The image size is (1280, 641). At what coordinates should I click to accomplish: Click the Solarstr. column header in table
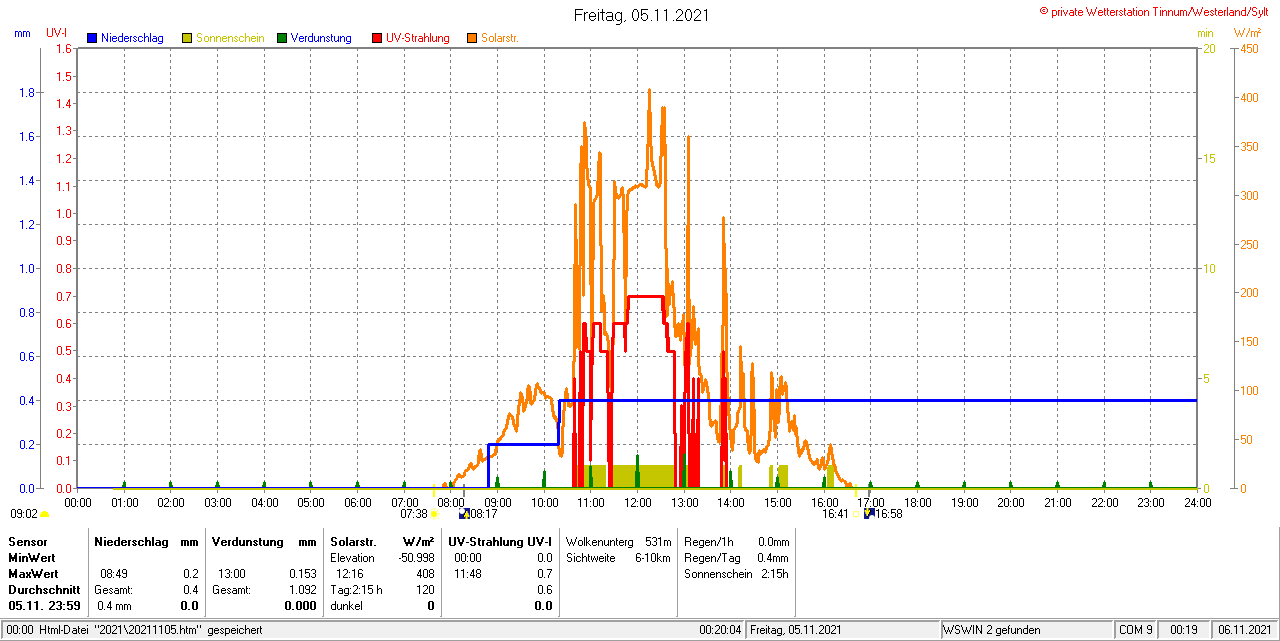352,541
